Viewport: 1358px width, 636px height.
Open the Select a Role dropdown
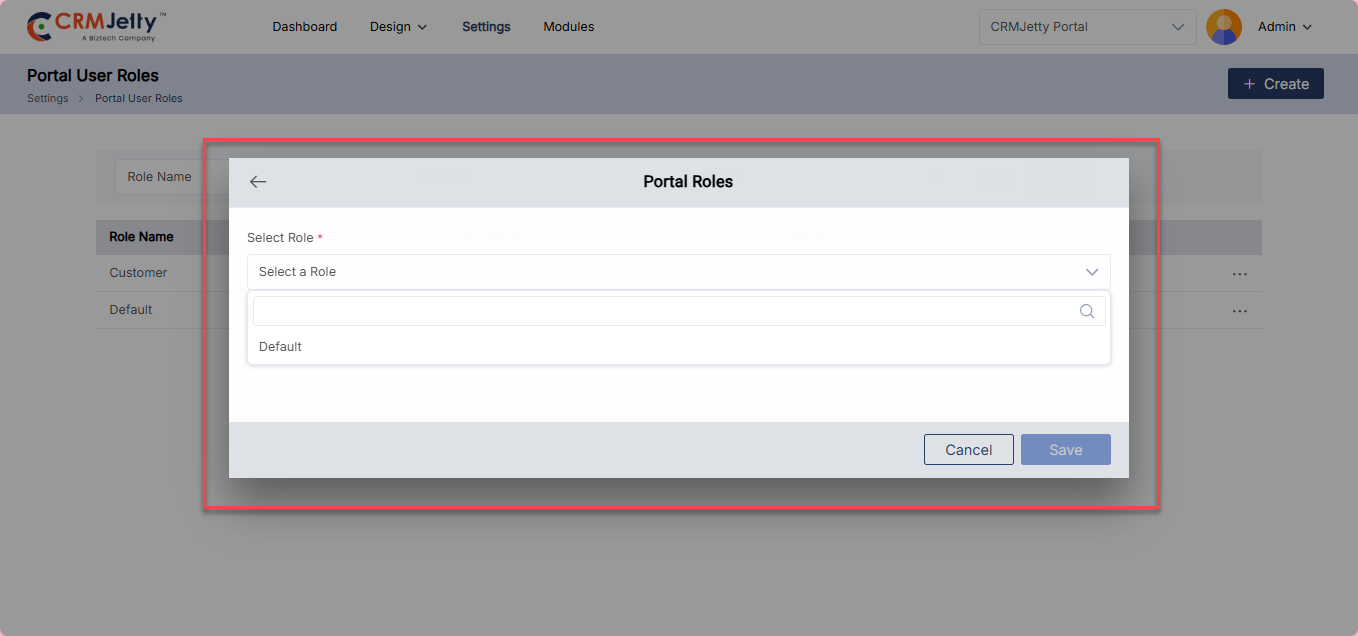678,272
